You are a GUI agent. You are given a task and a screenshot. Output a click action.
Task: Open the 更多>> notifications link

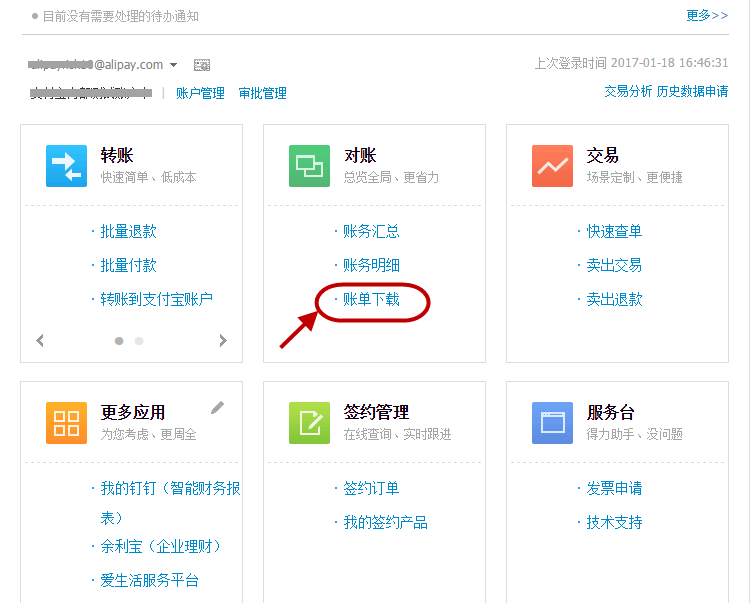coord(707,16)
